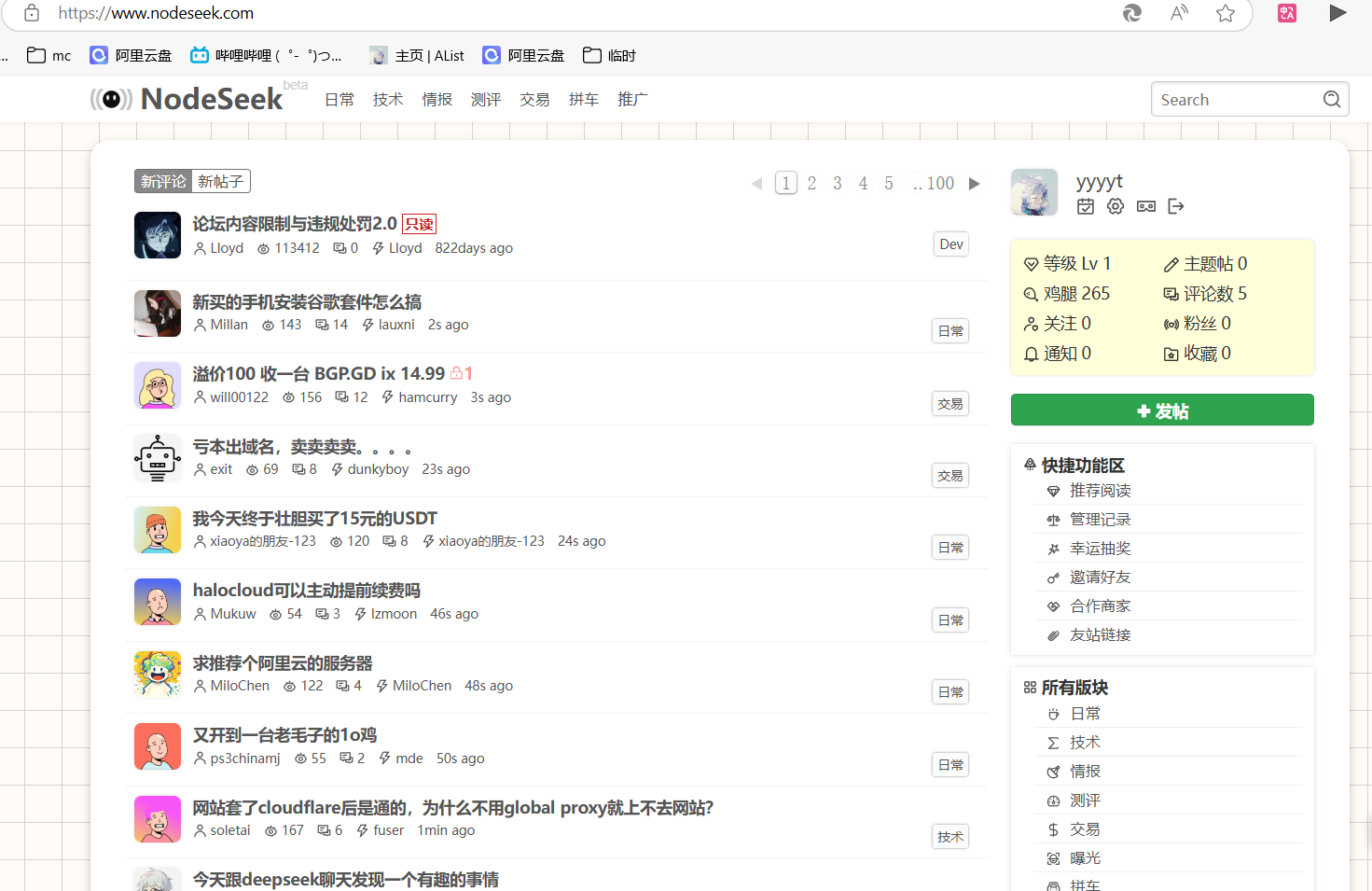
Task: Click the browser refresh/sync icon in address bar
Action: click(1132, 13)
